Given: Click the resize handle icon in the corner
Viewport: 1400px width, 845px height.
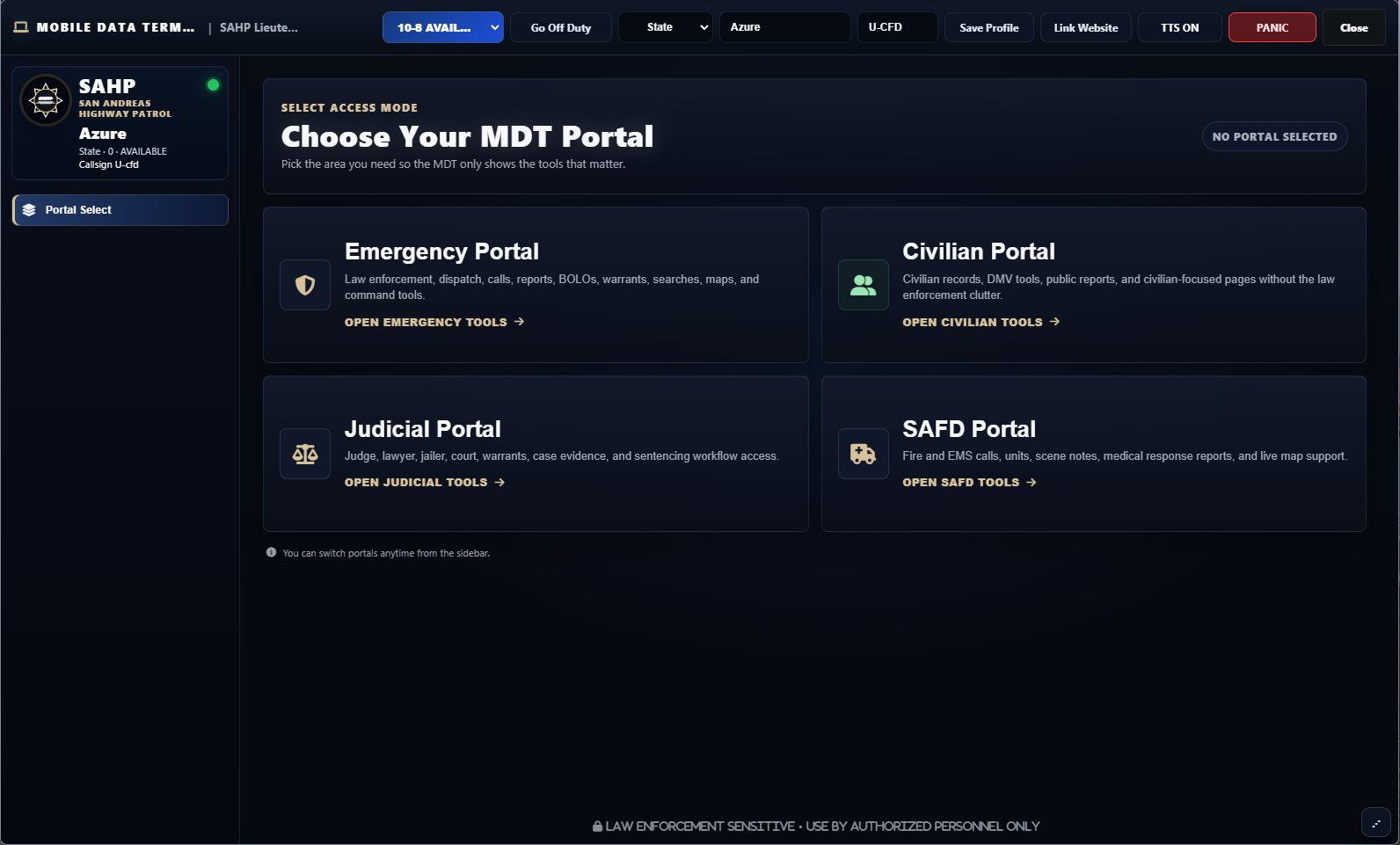Looking at the screenshot, I should [1376, 822].
